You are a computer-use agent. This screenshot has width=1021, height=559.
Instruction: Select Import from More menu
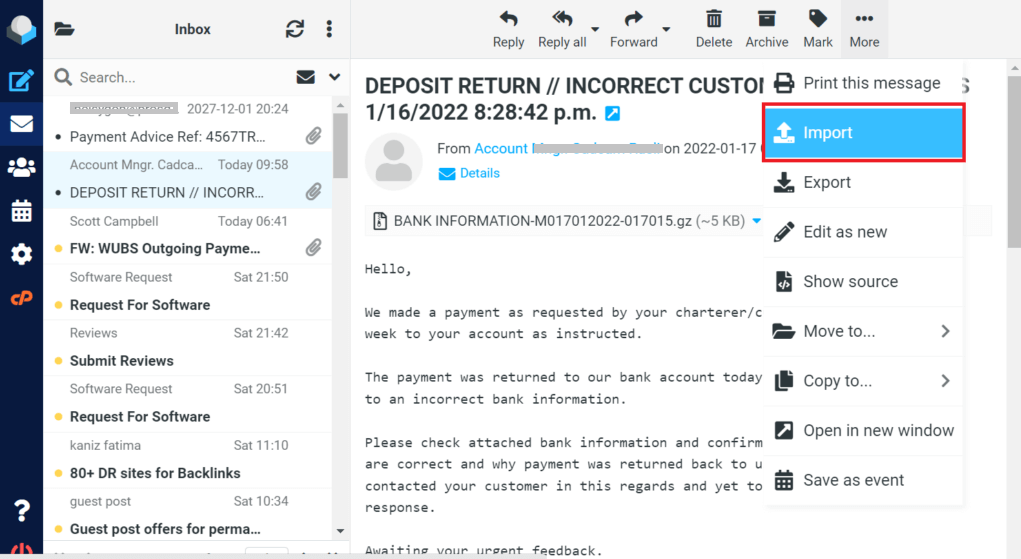[863, 133]
